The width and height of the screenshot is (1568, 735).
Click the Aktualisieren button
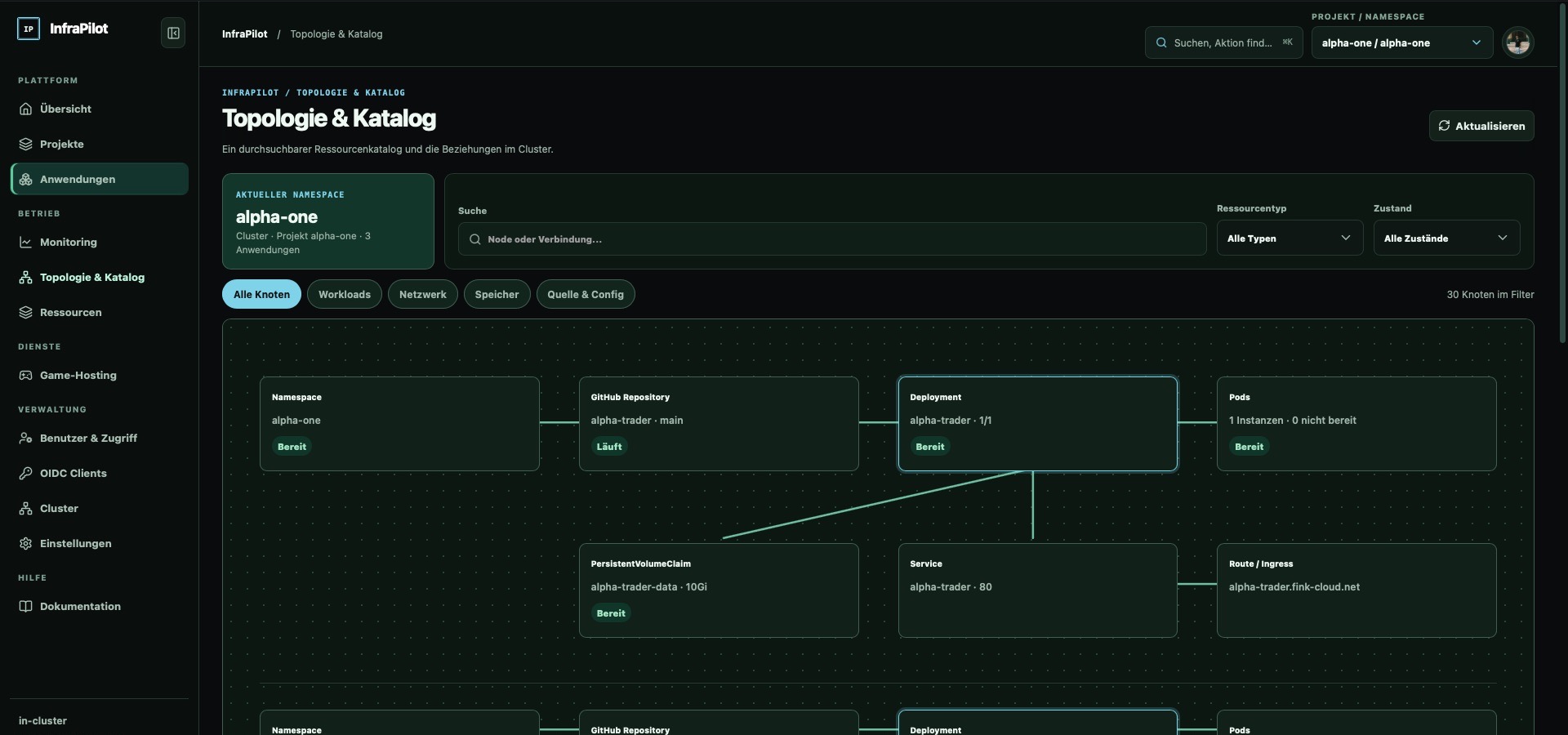click(x=1481, y=126)
